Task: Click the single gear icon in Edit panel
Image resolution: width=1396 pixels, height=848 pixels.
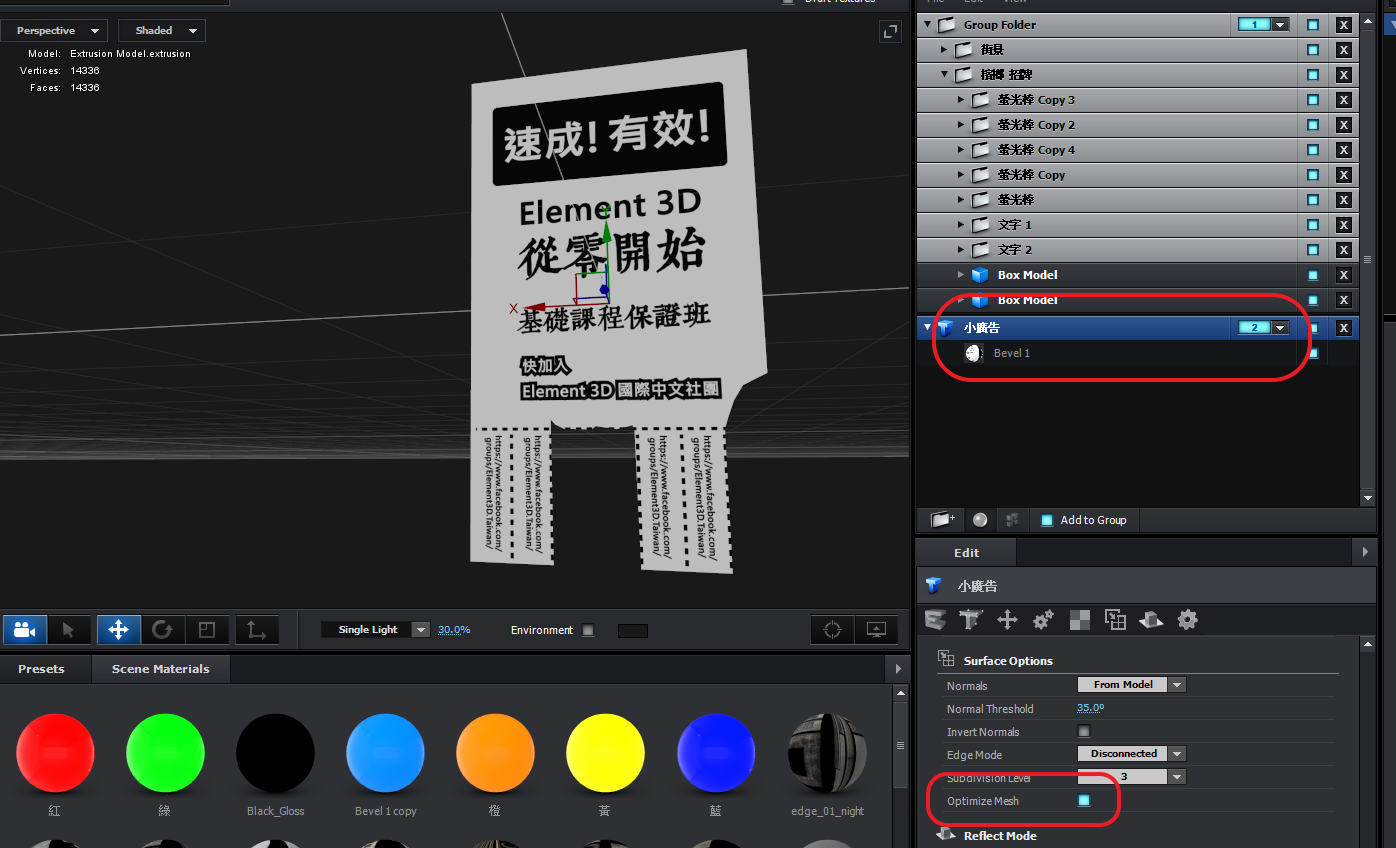Action: coord(1187,620)
